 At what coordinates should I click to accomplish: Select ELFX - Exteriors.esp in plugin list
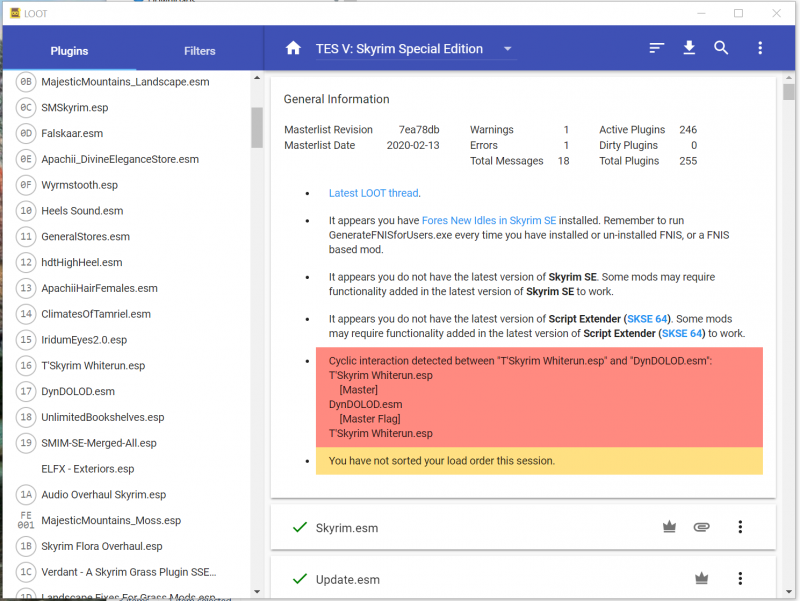pos(88,469)
